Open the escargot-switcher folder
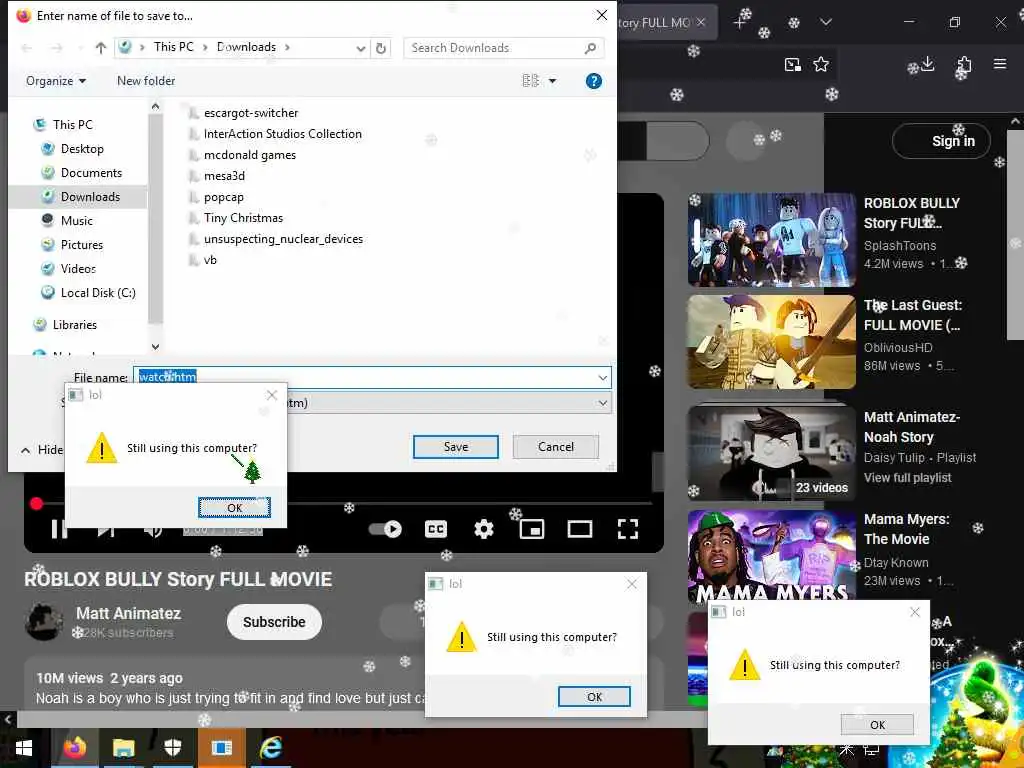 251,113
